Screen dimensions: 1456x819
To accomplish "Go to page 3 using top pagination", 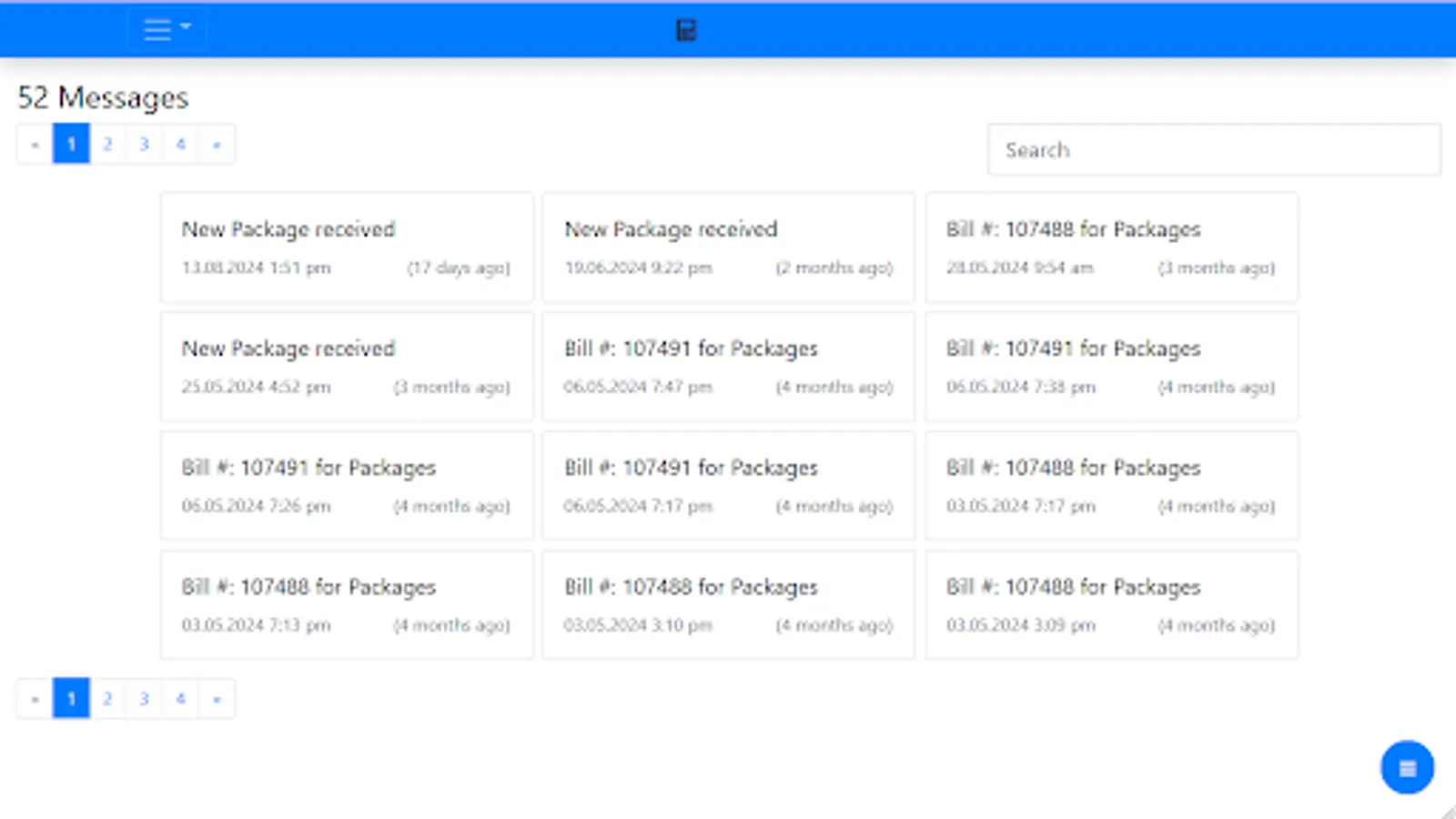I will 144,144.
